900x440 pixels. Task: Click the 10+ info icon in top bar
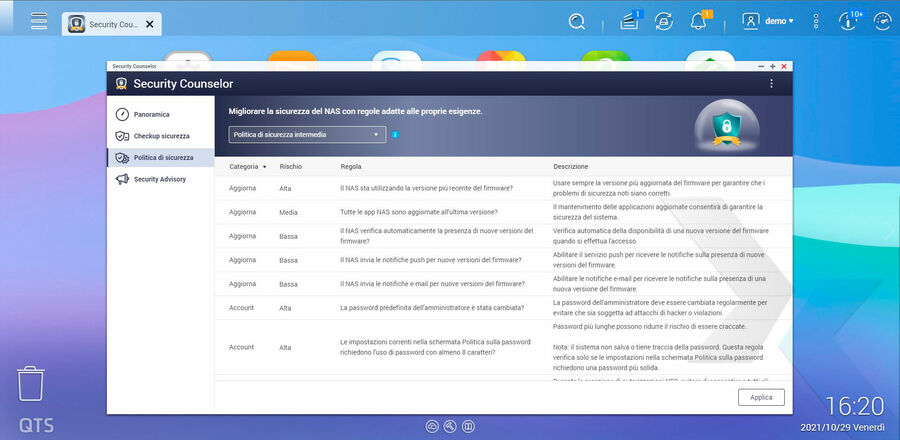point(851,21)
